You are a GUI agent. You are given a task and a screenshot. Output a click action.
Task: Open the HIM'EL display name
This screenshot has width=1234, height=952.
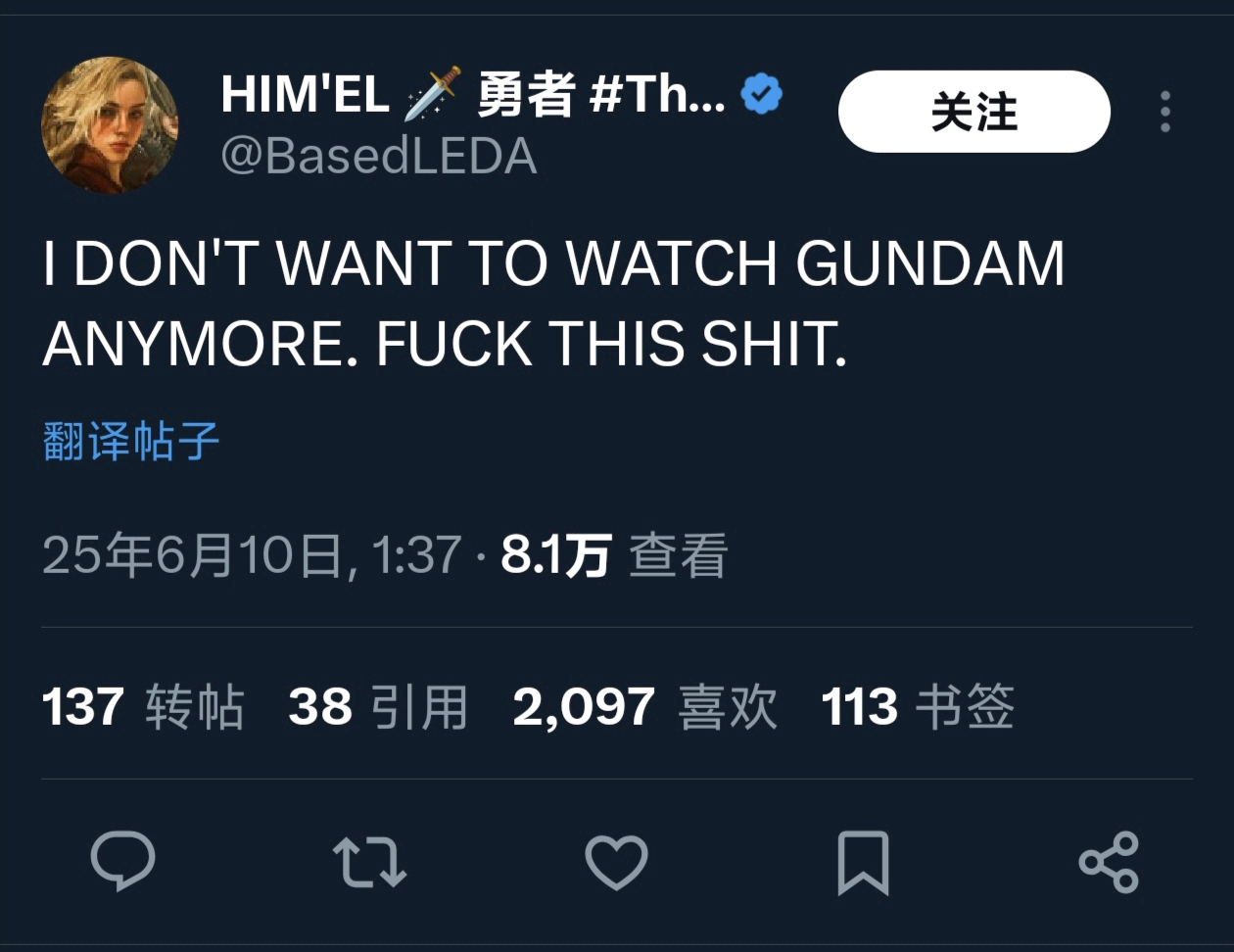[306, 95]
